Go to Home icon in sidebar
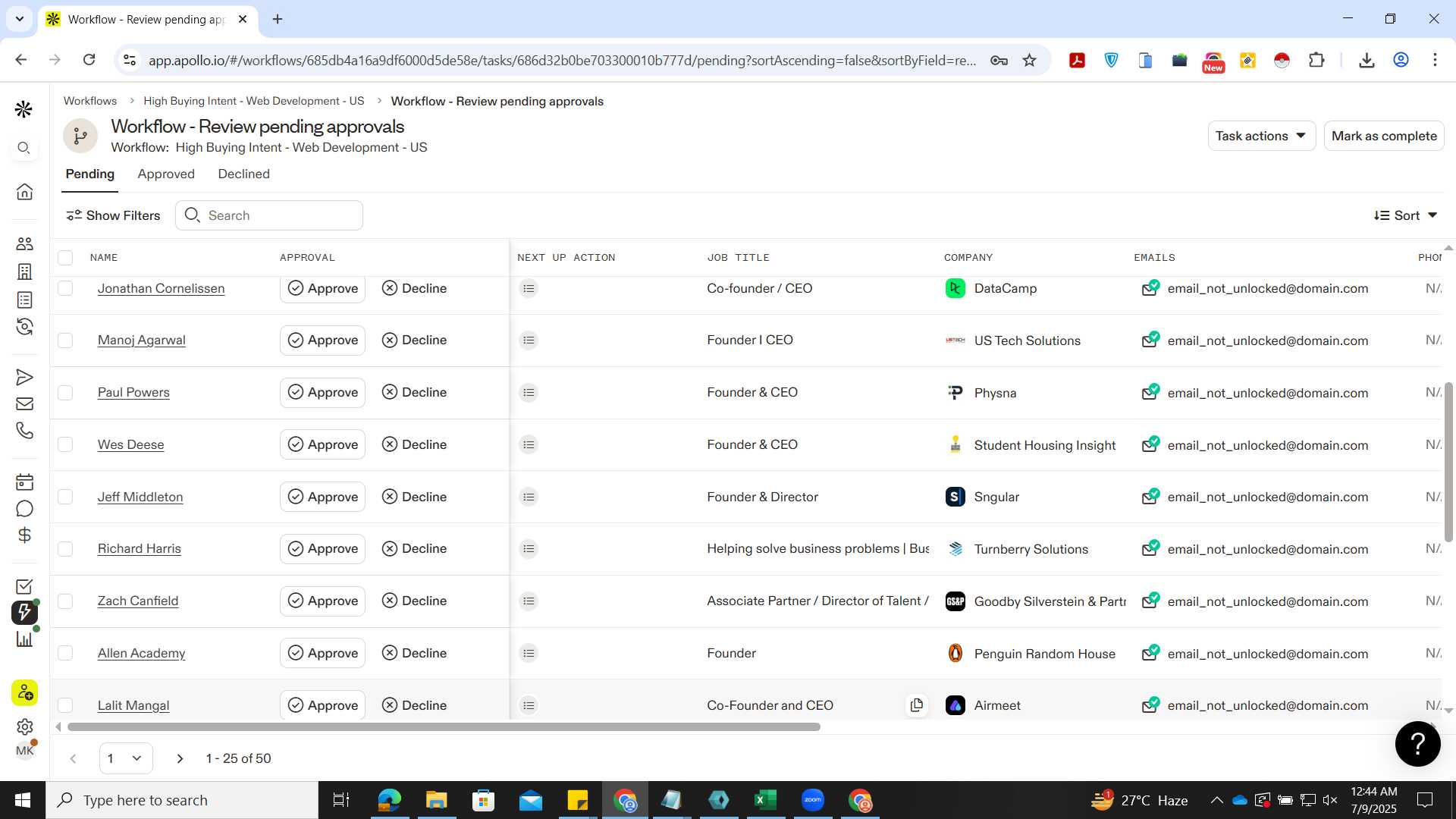Viewport: 1456px width, 819px height. pyautogui.click(x=24, y=191)
